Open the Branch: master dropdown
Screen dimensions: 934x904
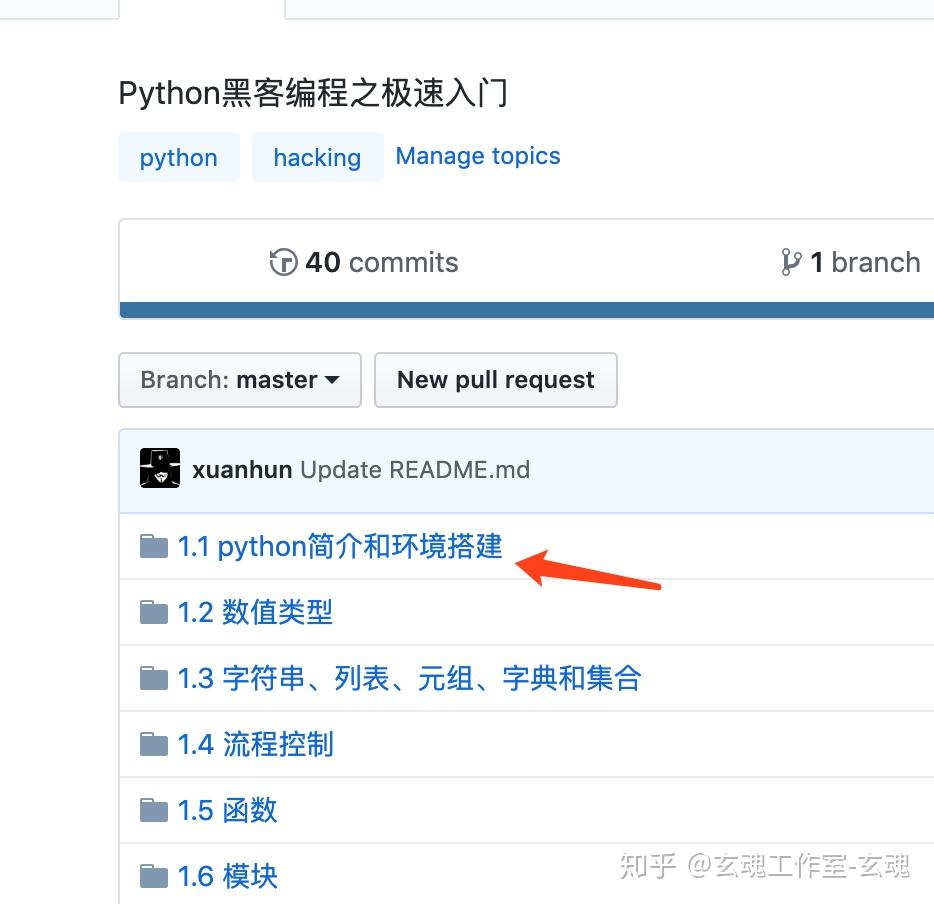click(239, 380)
